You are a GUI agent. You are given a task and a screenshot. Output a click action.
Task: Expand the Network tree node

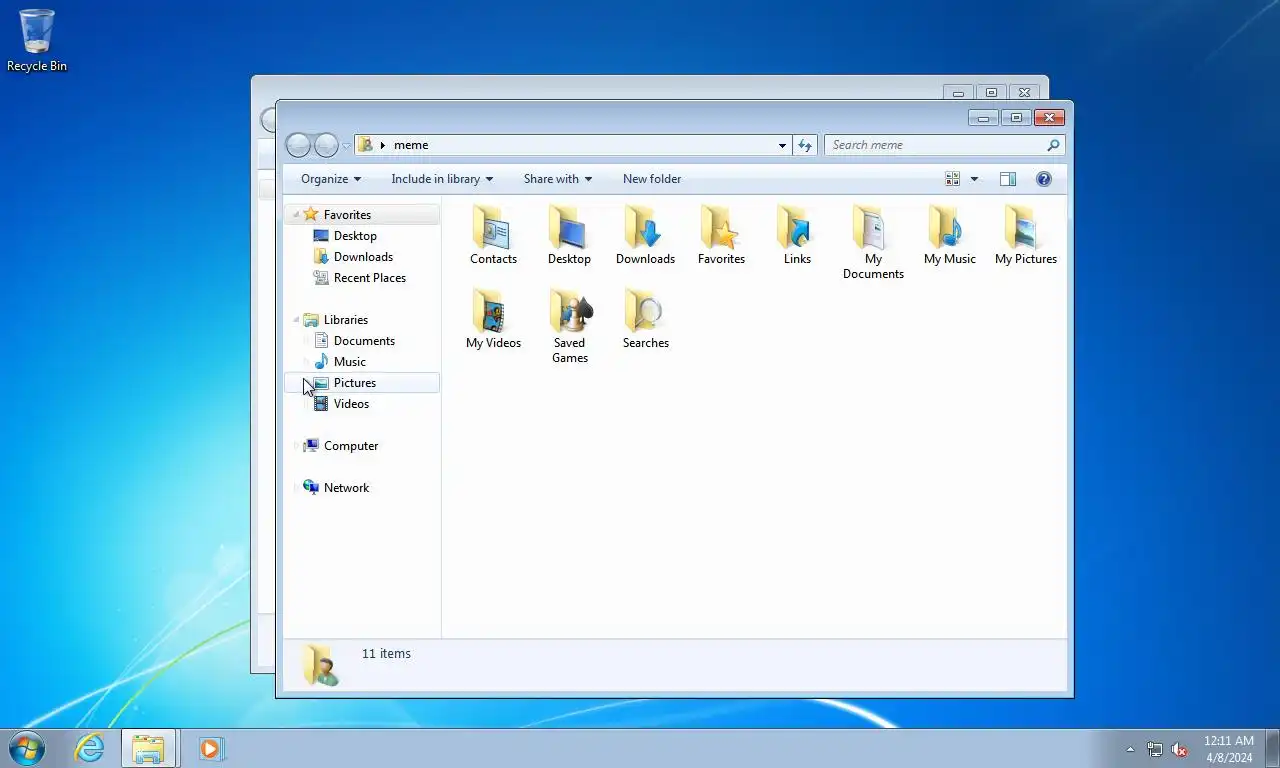296,488
